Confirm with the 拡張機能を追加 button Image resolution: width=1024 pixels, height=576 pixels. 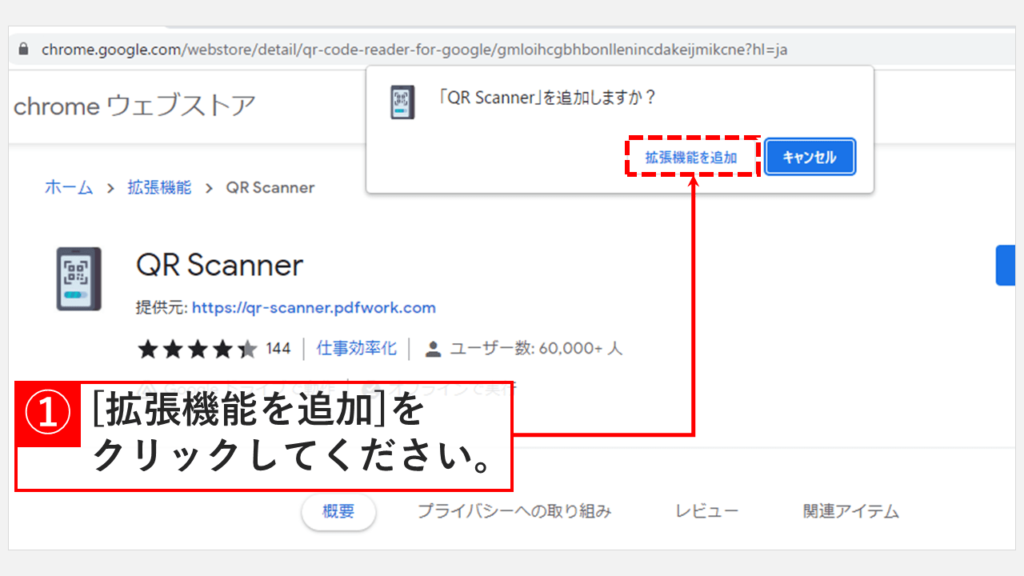(x=691, y=157)
